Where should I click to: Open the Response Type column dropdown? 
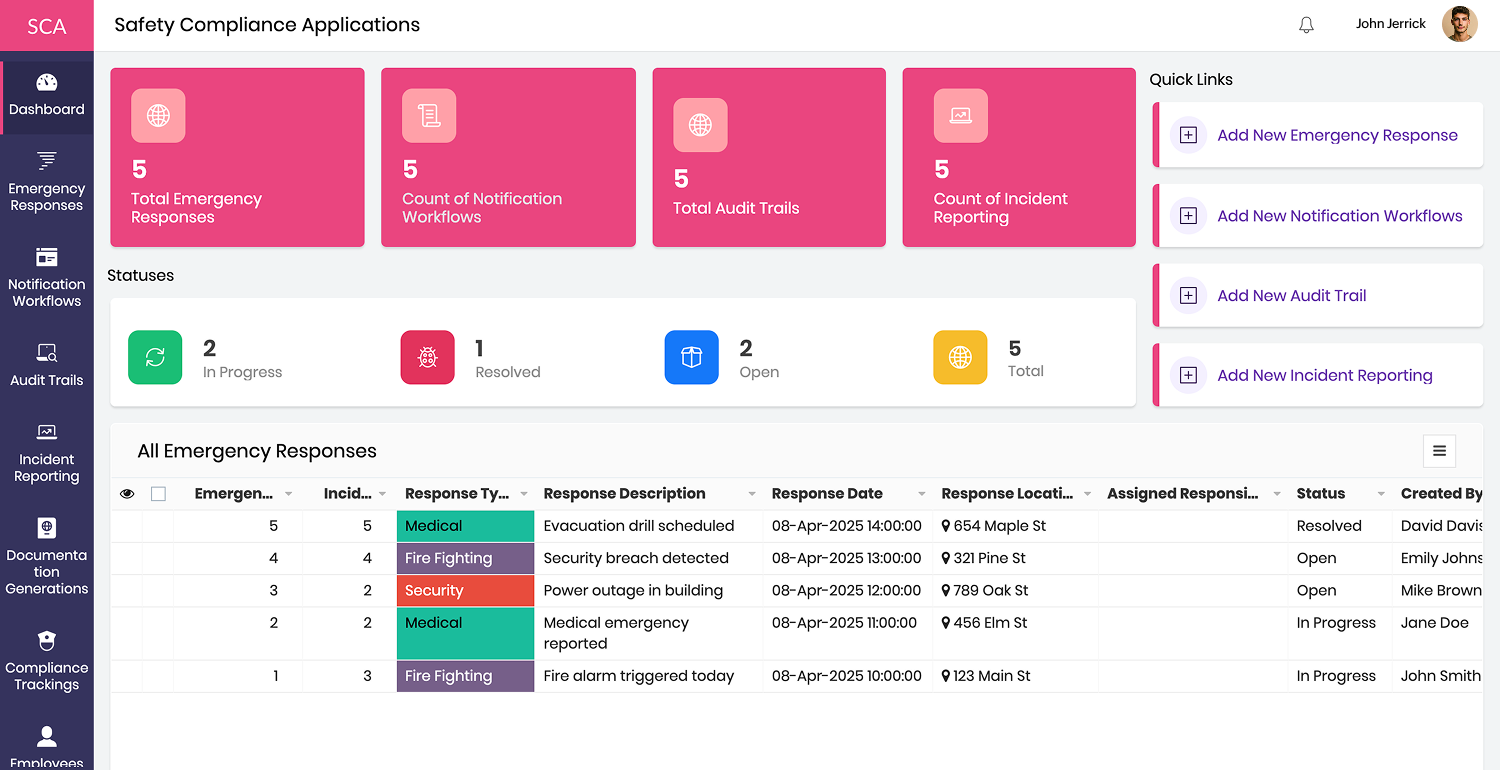pyautogui.click(x=524, y=493)
